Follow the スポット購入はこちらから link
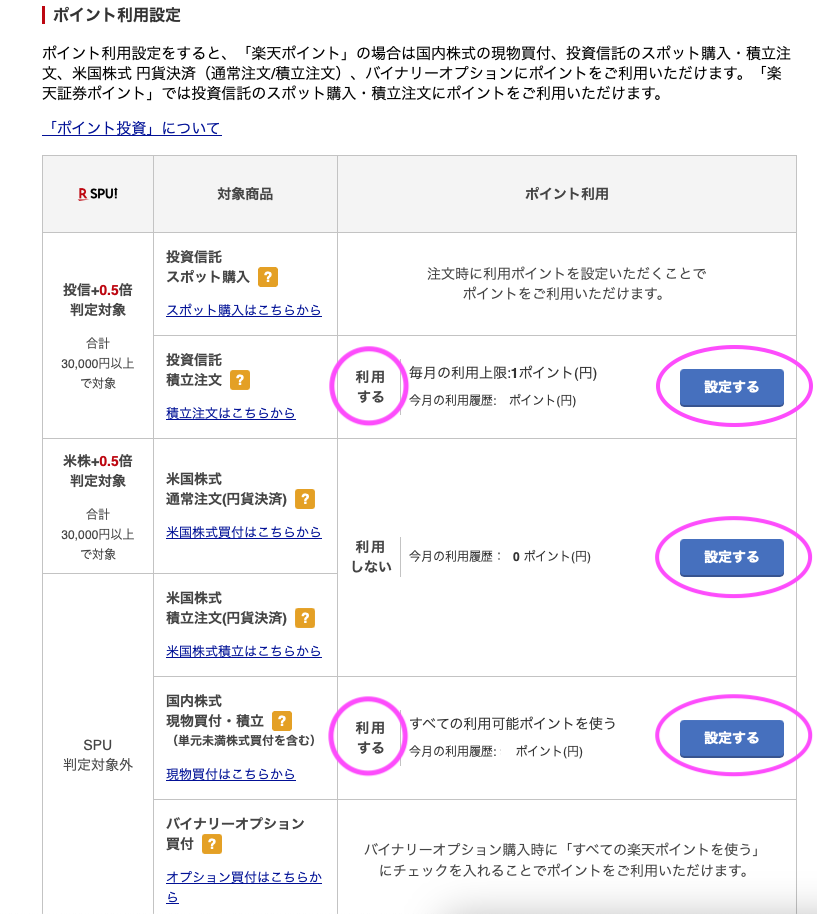817x914 pixels. pos(244,310)
